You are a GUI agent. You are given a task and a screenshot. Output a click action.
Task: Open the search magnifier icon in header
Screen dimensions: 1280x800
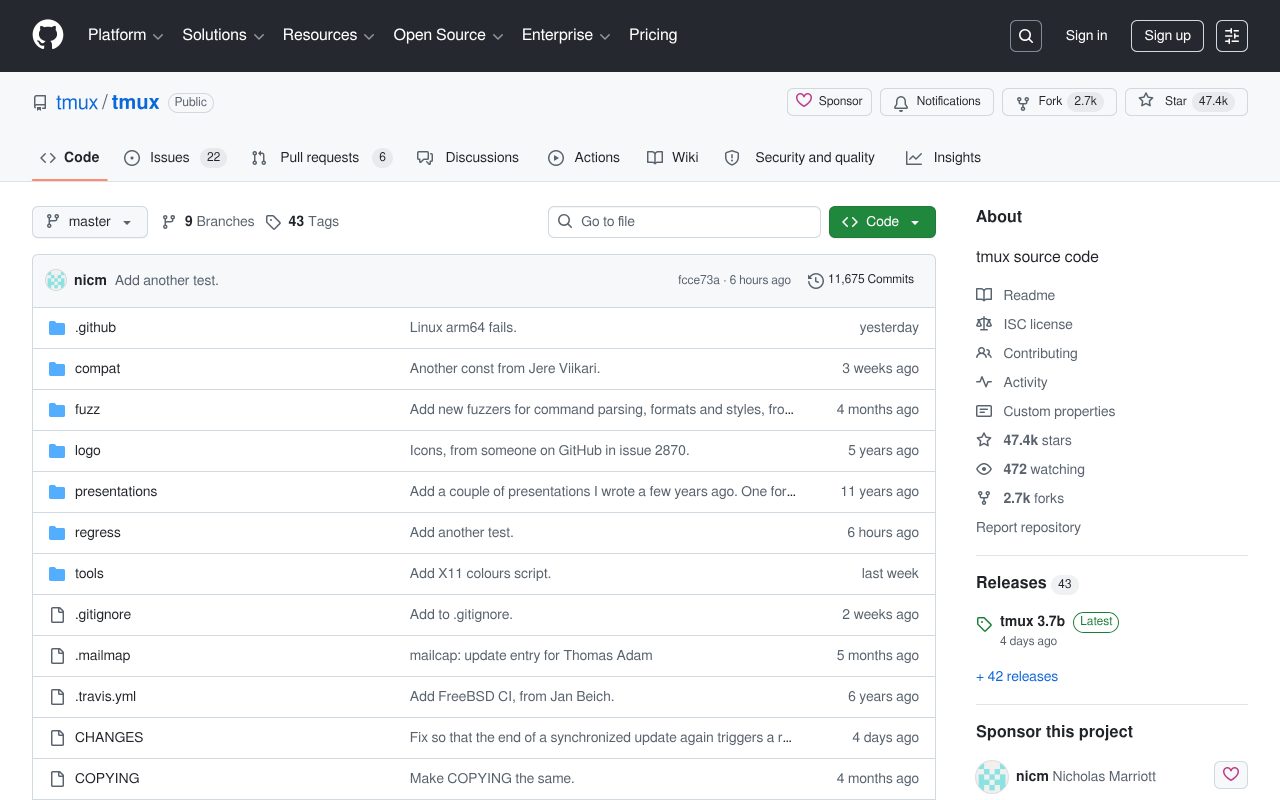(x=1026, y=36)
